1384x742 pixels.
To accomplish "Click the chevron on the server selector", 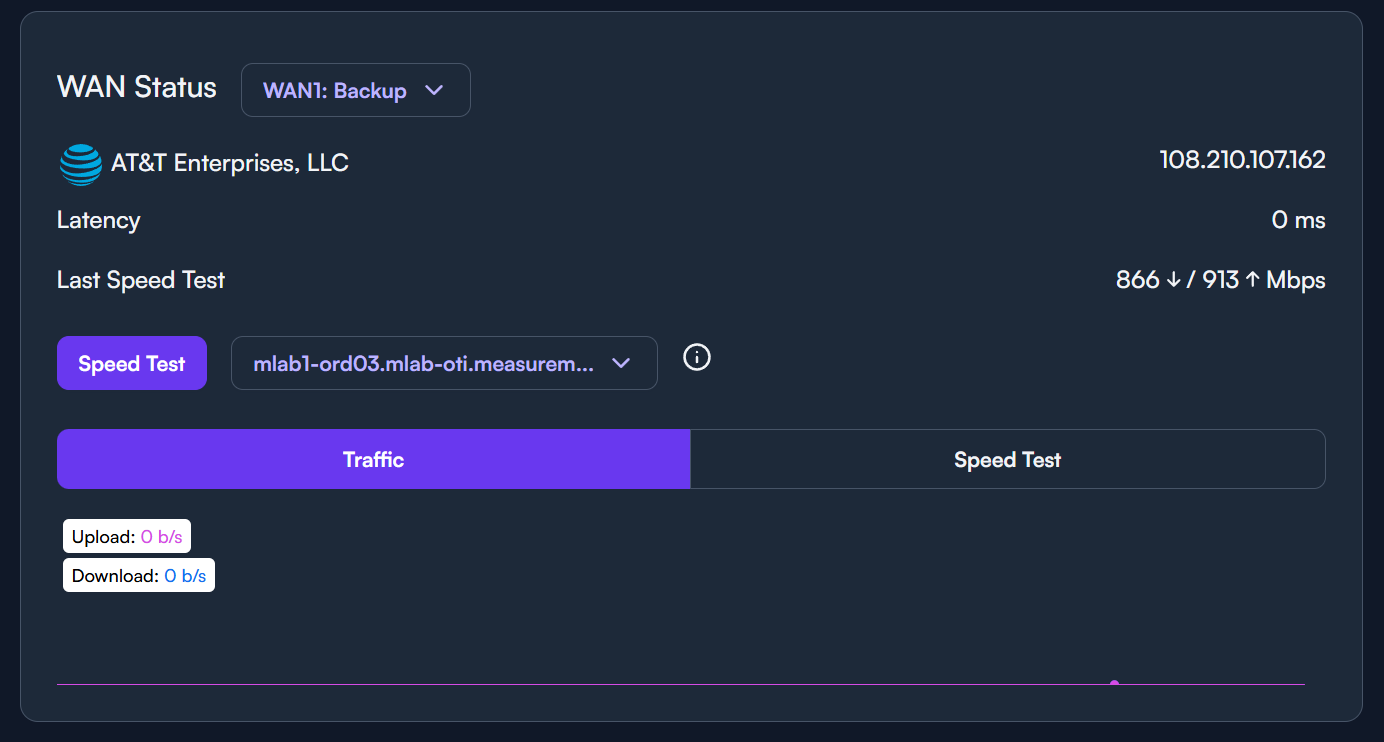I will [x=621, y=363].
